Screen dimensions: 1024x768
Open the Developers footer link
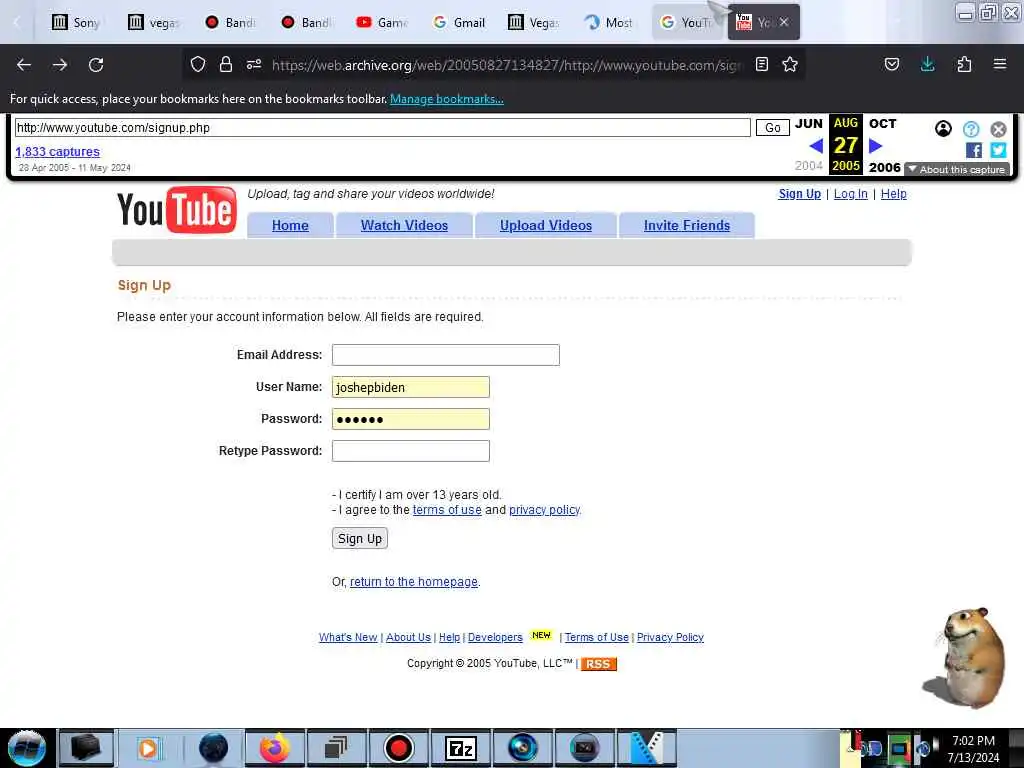click(x=495, y=637)
